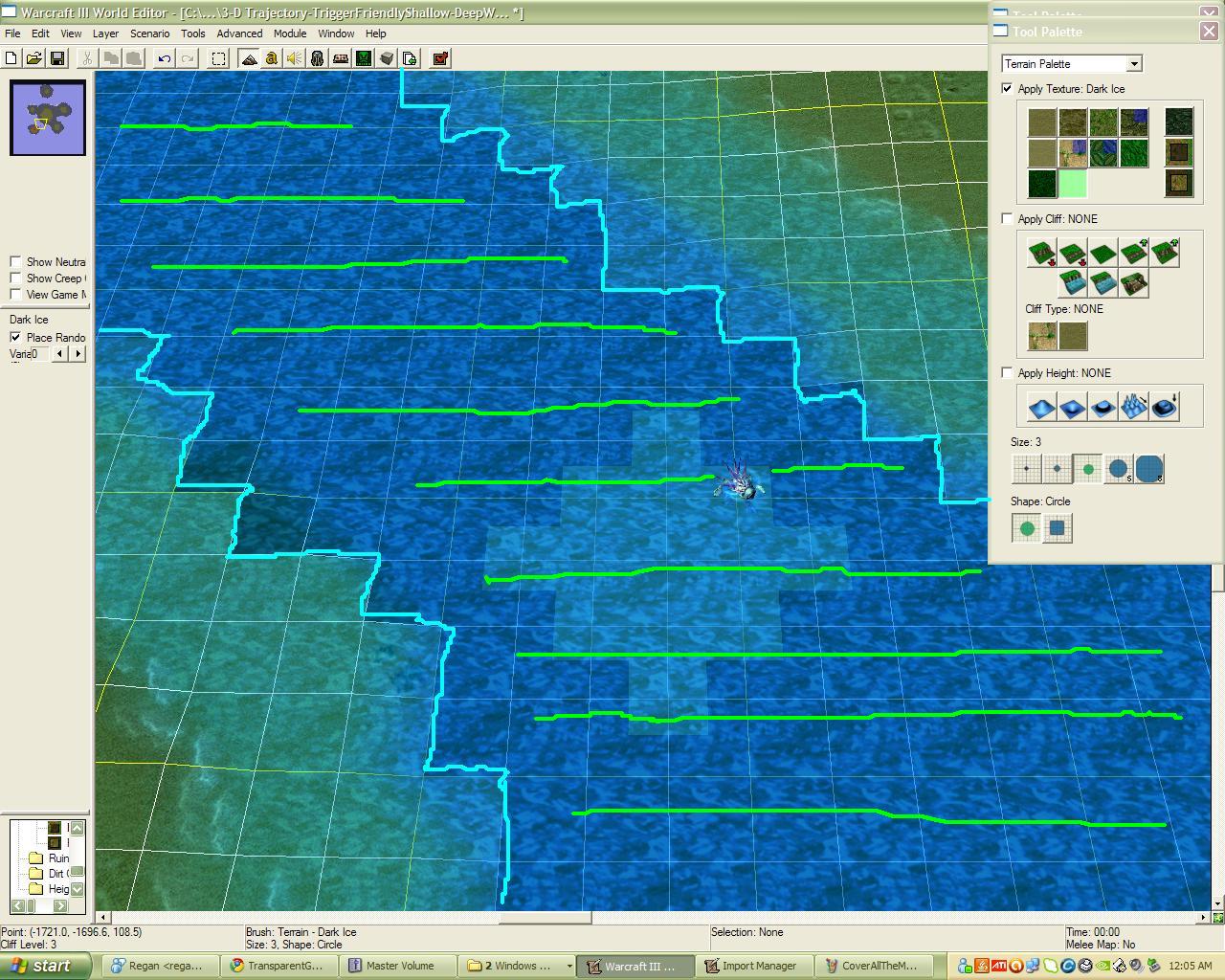Click the Save map floppy icon
The width and height of the screenshot is (1225, 980).
coord(57,58)
